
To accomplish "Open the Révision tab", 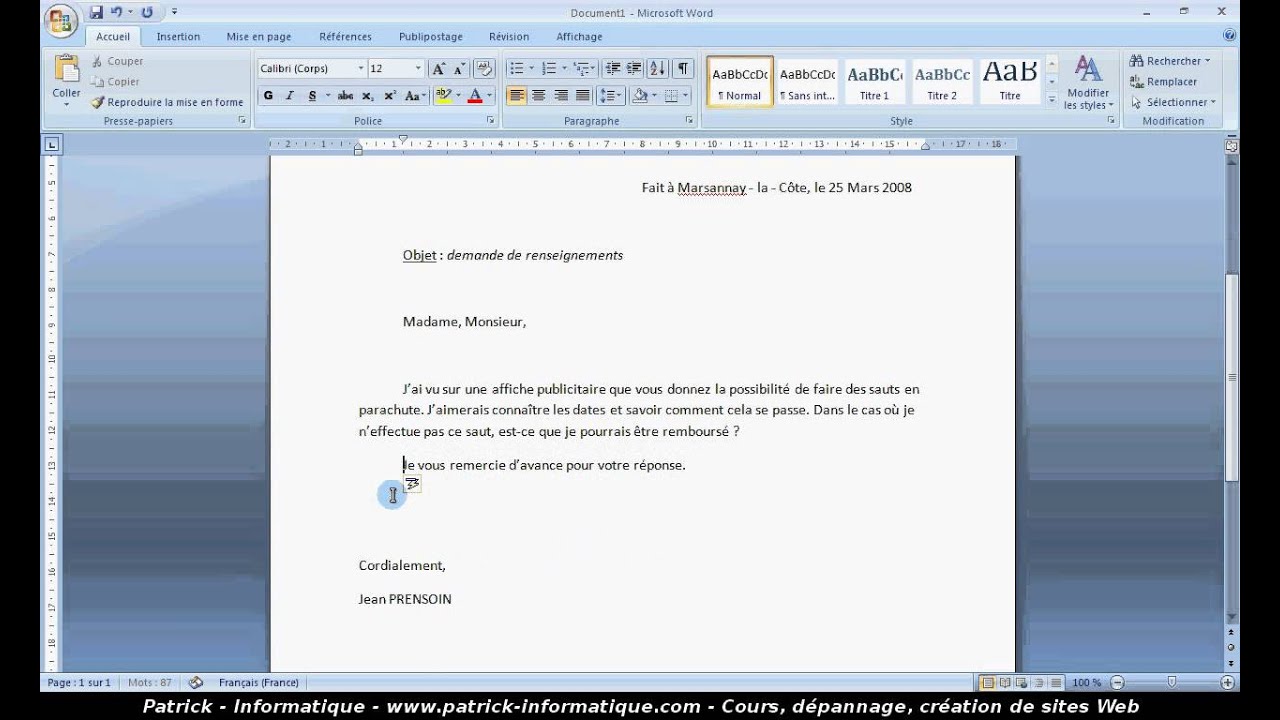I will pyautogui.click(x=509, y=37).
